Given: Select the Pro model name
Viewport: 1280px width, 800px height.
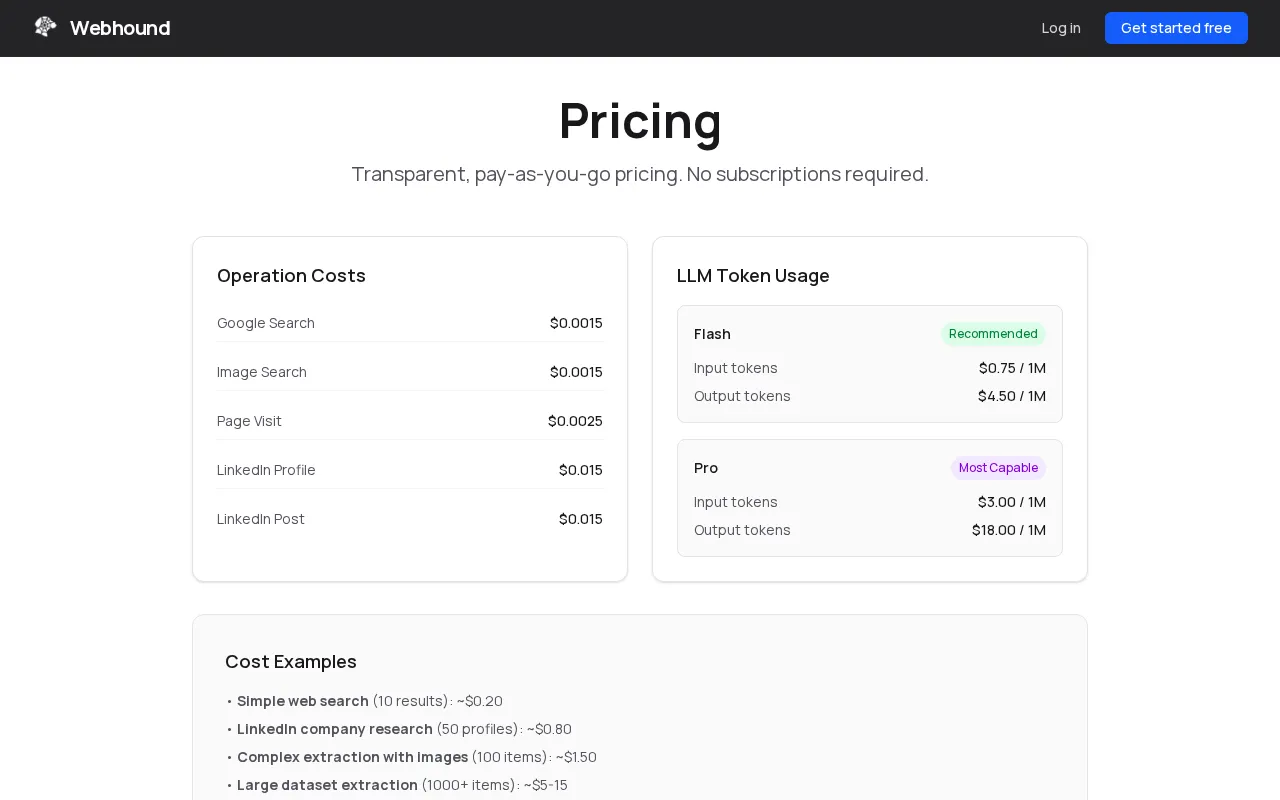Looking at the screenshot, I should 706,468.
